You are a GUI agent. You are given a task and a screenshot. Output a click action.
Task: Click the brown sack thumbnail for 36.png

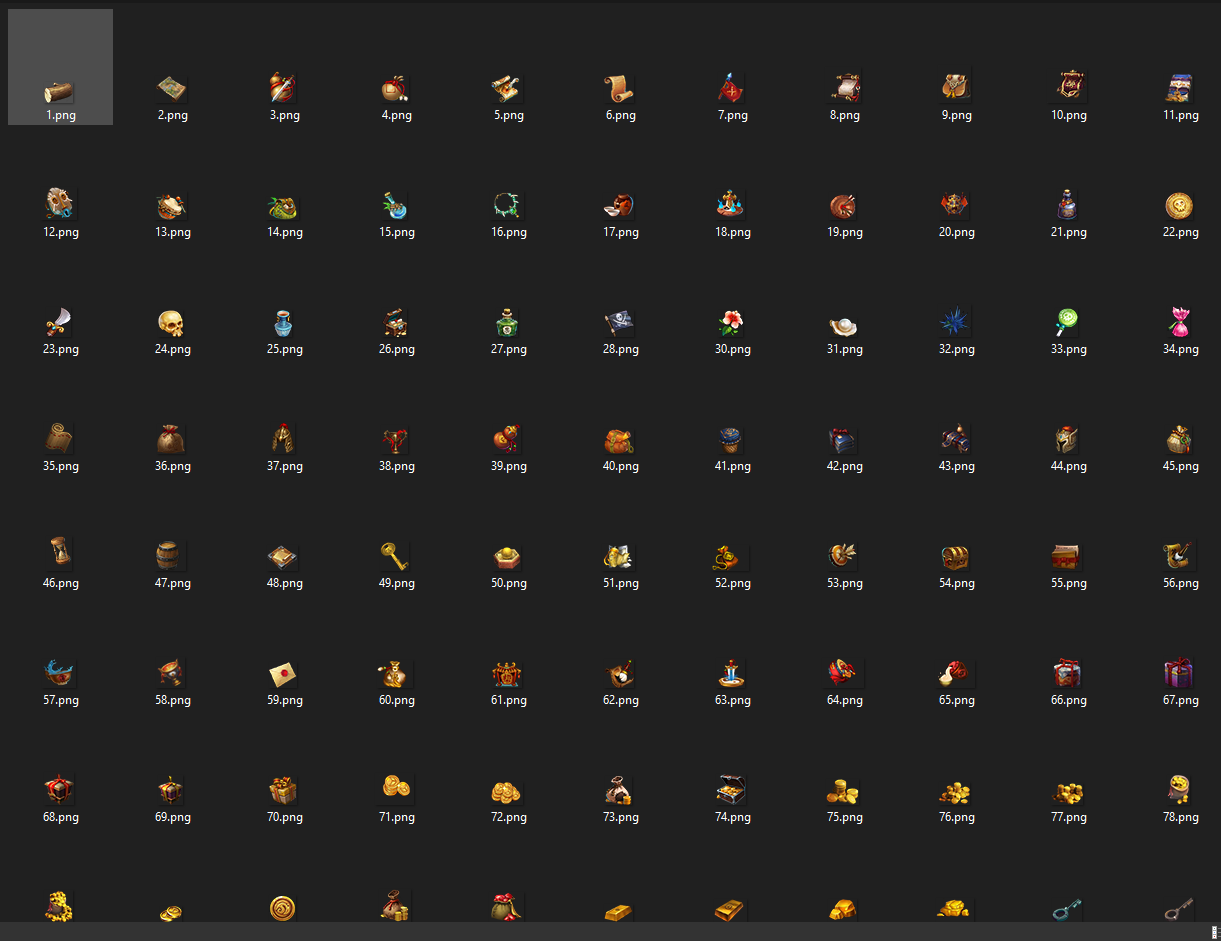172,440
